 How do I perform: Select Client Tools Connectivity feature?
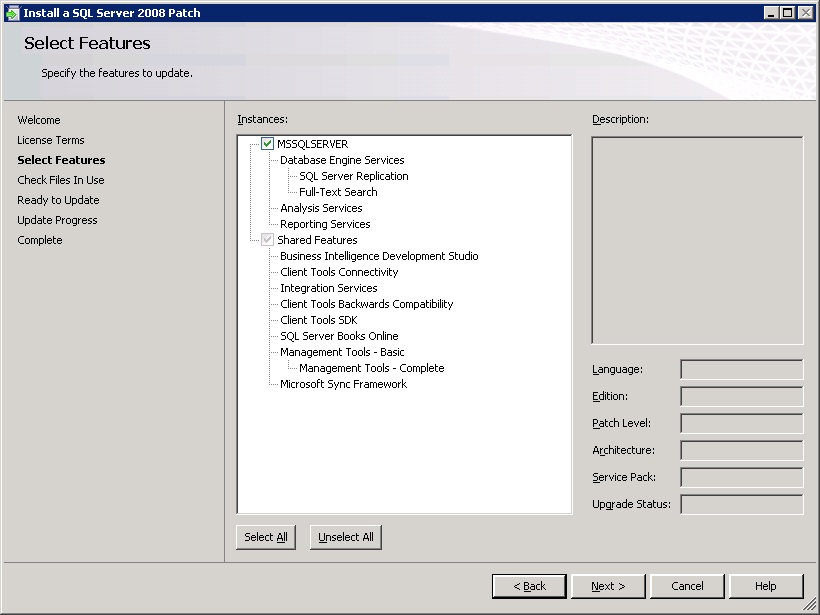click(x=339, y=272)
